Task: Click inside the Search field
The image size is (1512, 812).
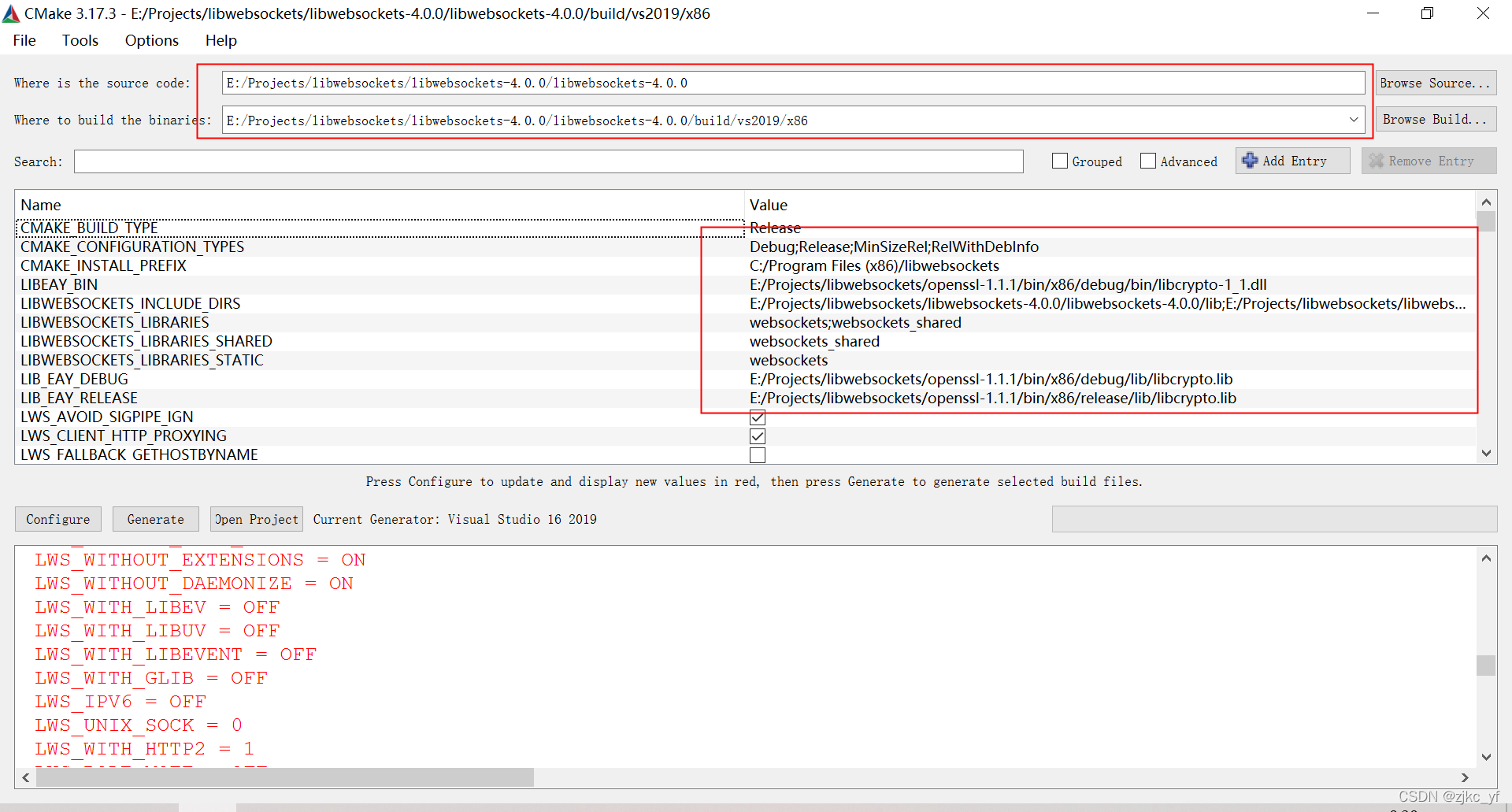Action: (548, 161)
